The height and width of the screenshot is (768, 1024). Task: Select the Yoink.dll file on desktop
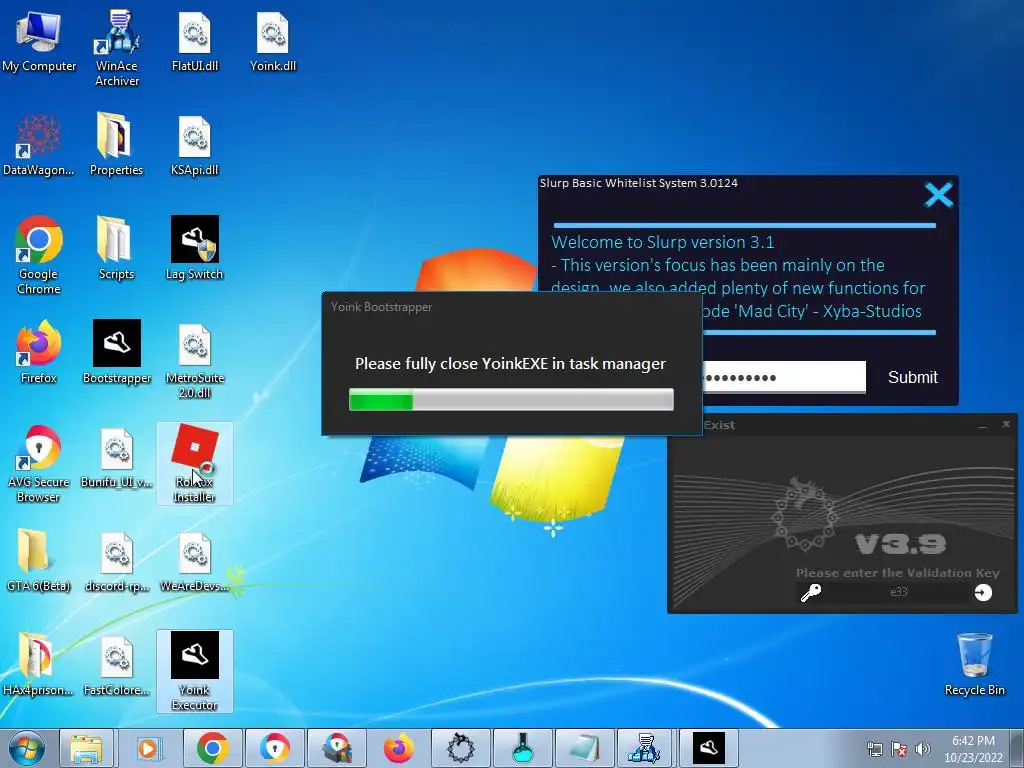(x=273, y=40)
